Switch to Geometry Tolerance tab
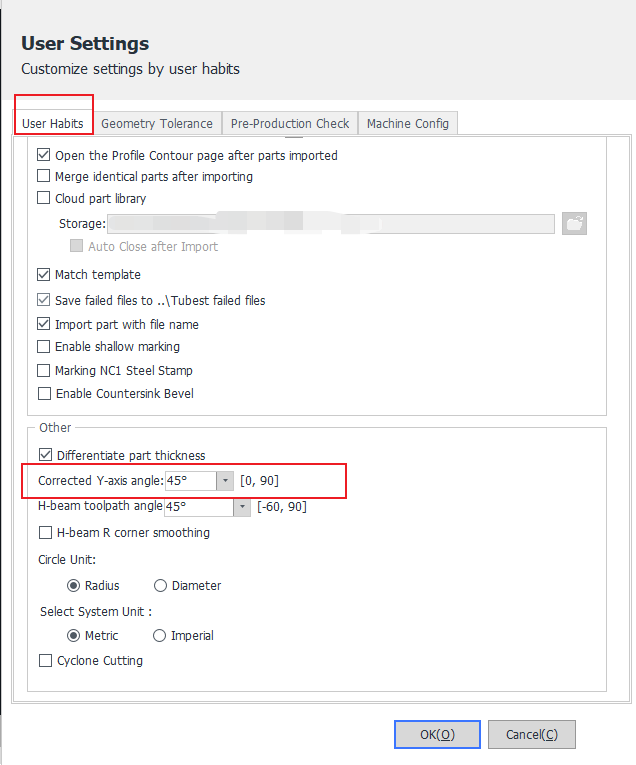 [x=157, y=123]
